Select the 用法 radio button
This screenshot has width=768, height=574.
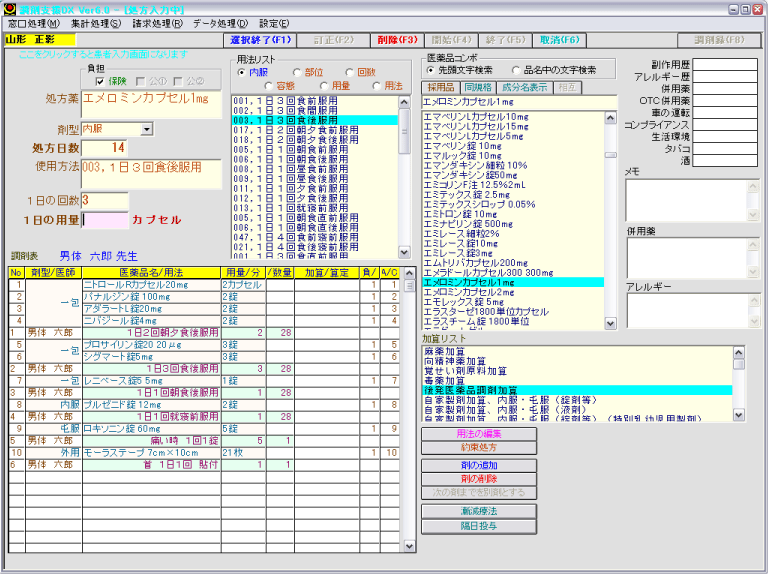[376, 86]
